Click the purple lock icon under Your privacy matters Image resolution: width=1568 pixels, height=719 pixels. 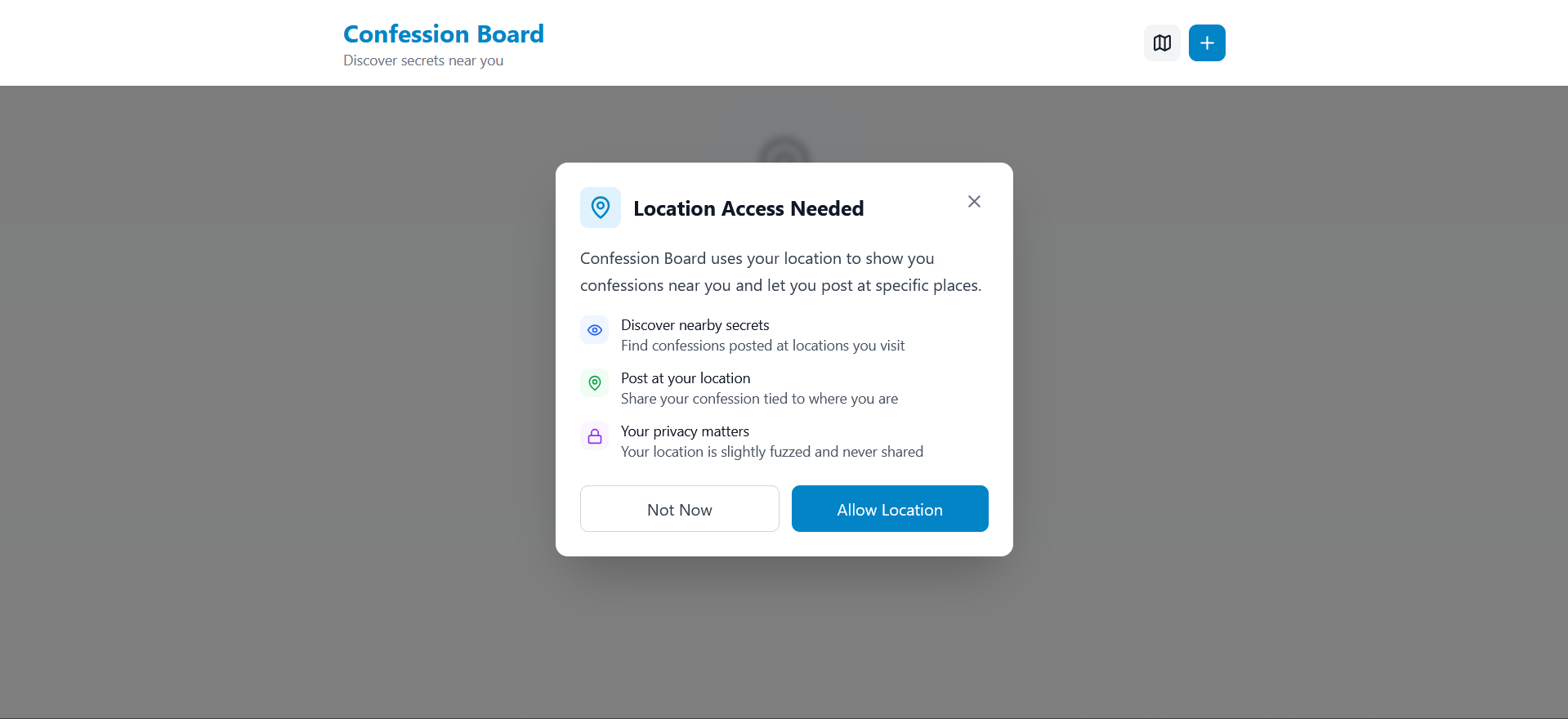coord(594,436)
